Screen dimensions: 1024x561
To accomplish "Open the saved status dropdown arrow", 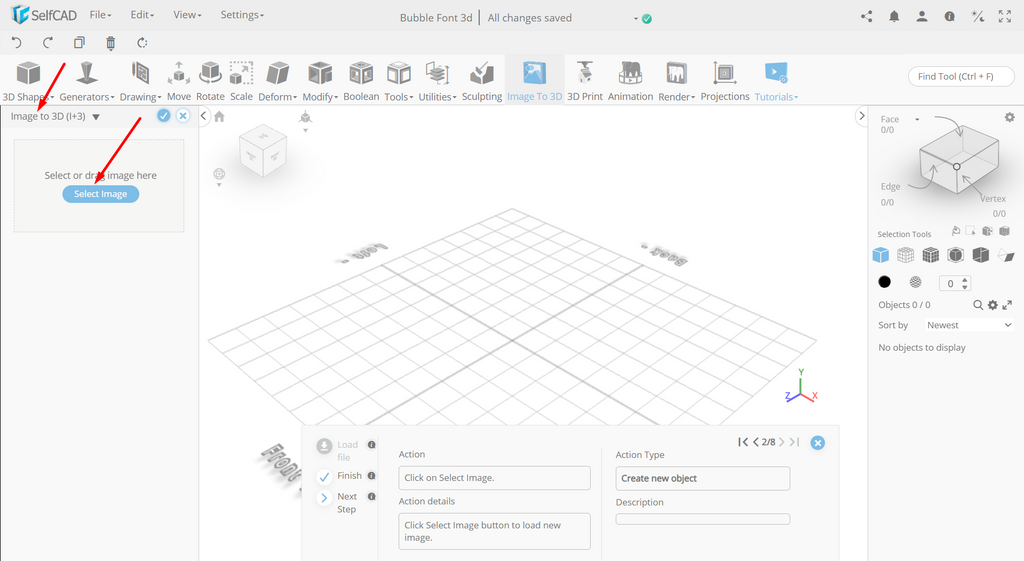I will pos(635,19).
